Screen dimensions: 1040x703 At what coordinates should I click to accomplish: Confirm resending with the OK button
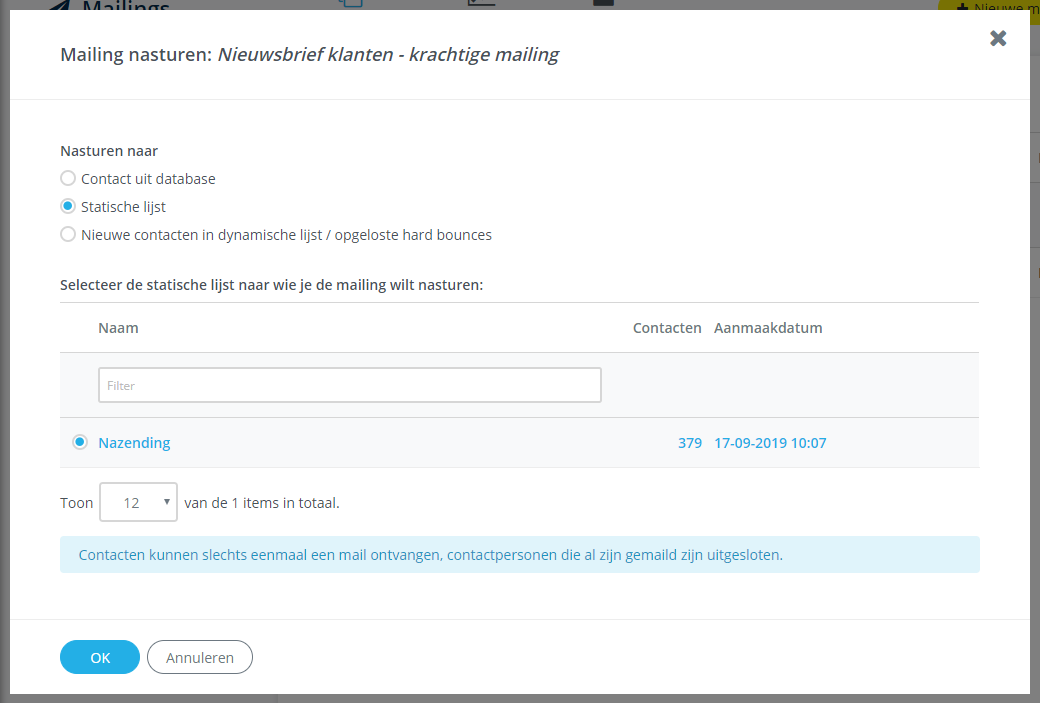click(x=99, y=657)
